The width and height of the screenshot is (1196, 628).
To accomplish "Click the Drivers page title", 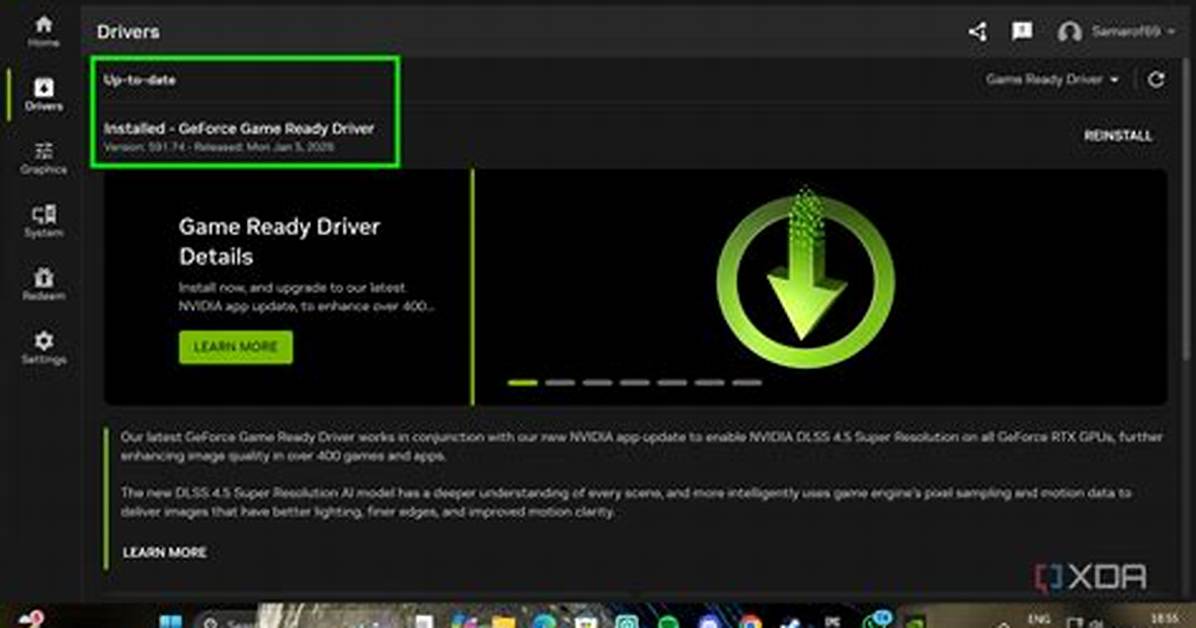I will [128, 31].
